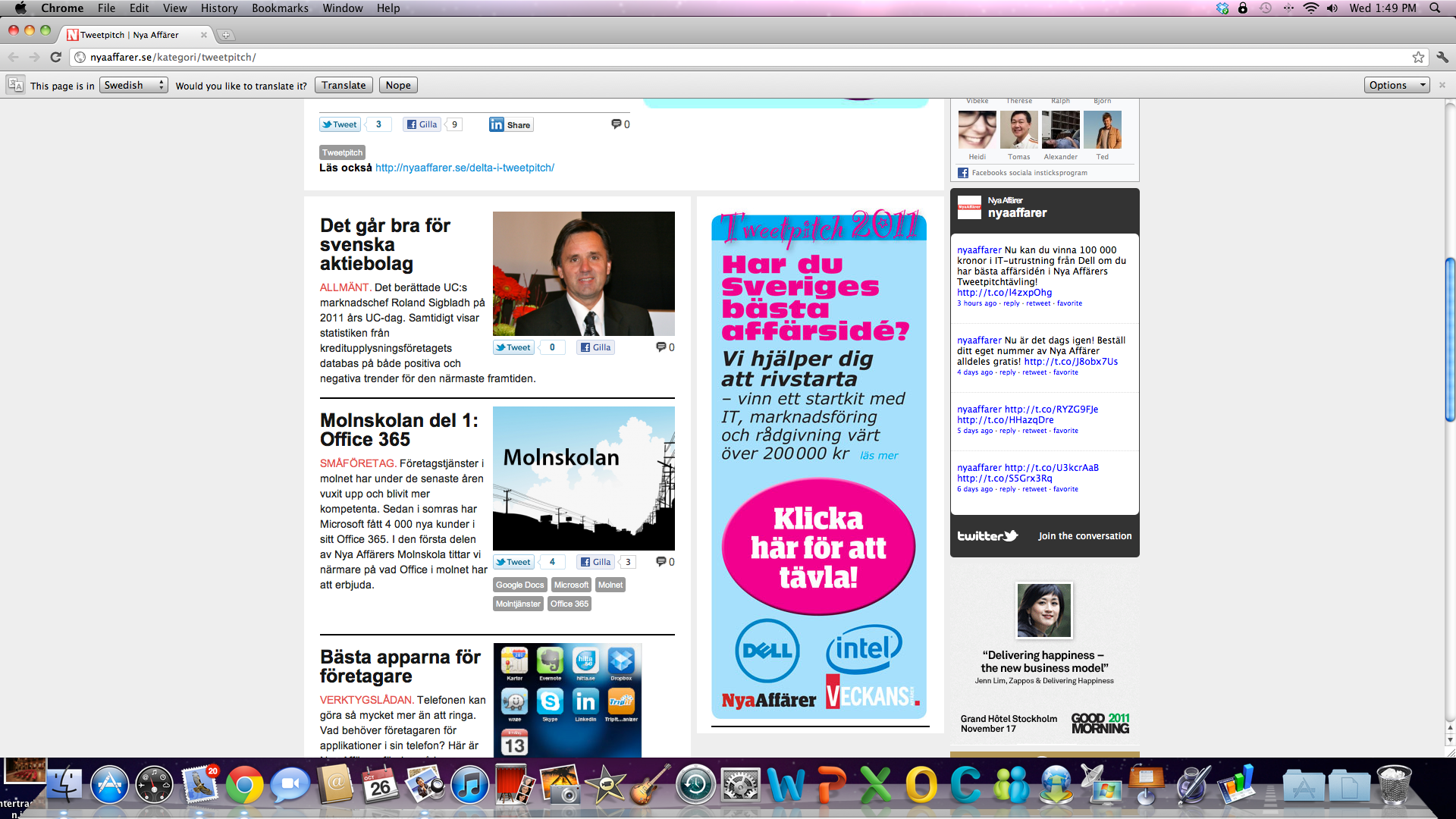Dismiss the translate bar with its X
The height and width of the screenshot is (819, 1456).
tap(1442, 85)
